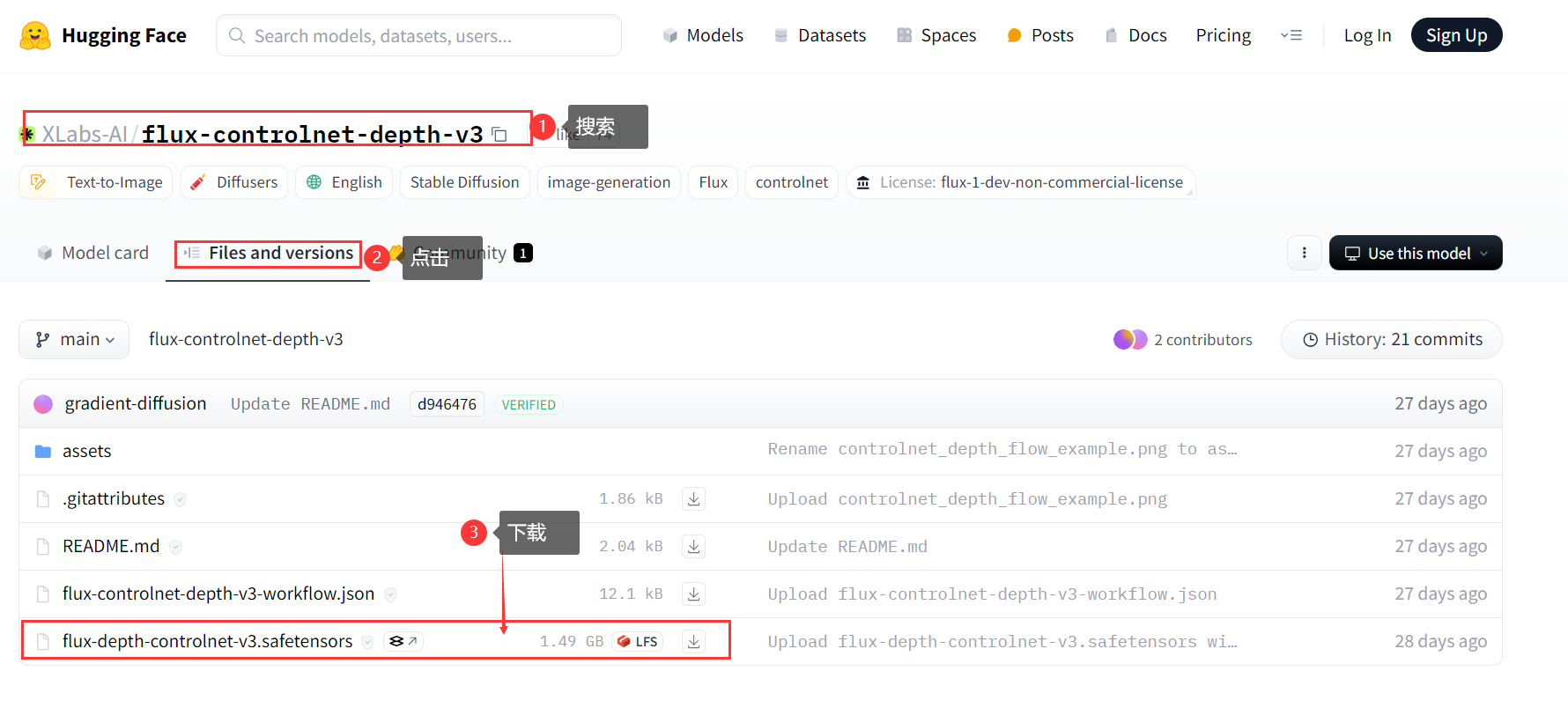The height and width of the screenshot is (708, 1568).
Task: Download the flux-controlnet-depth-v3-workflow.json file
Action: 694,594
